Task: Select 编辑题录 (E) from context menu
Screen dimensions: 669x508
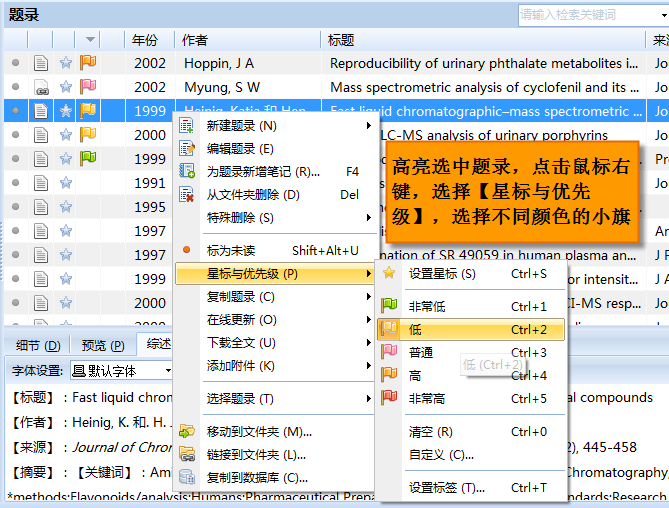Action: [275, 148]
